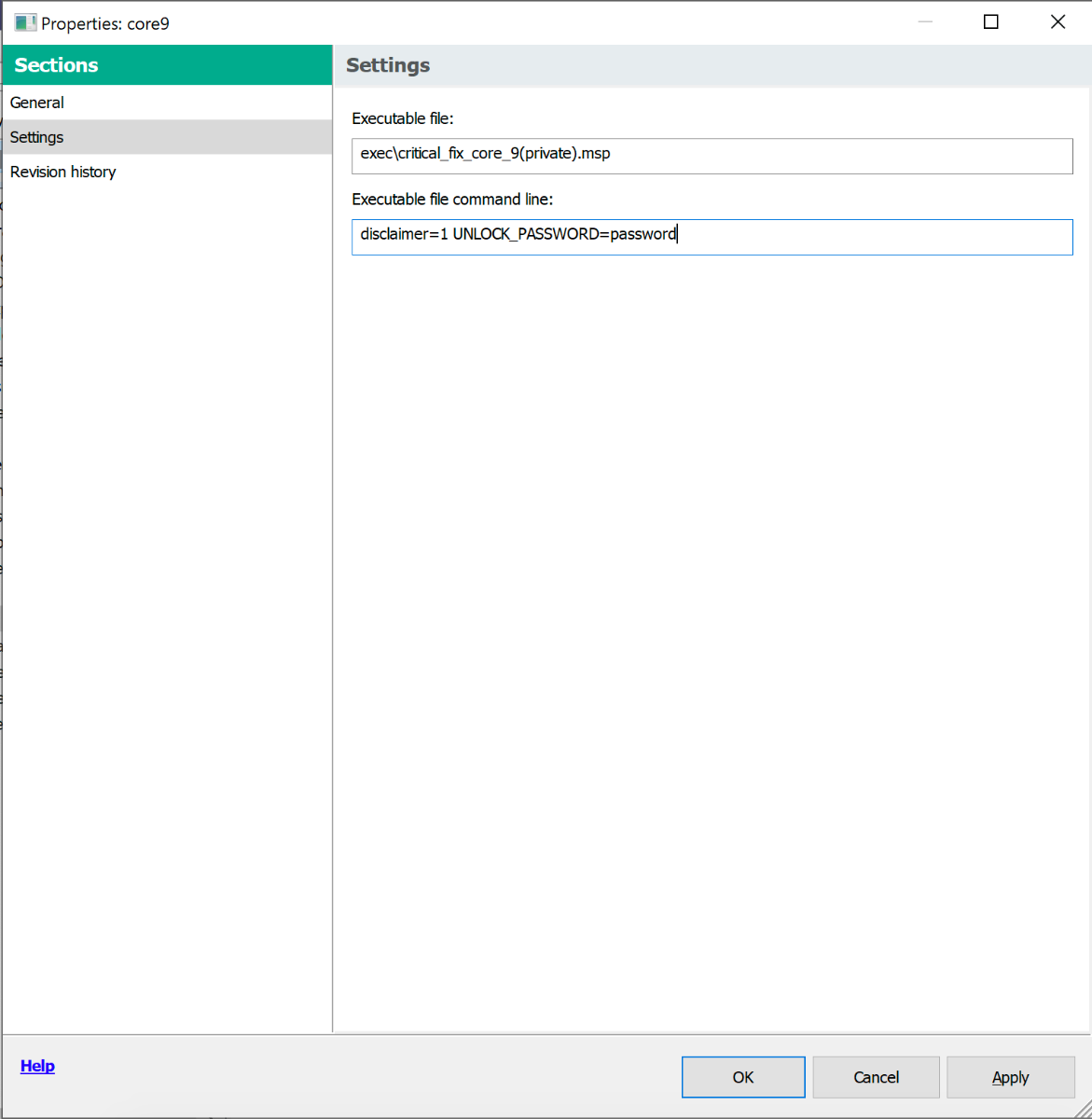Click the Executable file command line field
The width and height of the screenshot is (1092, 1119).
pos(712,237)
